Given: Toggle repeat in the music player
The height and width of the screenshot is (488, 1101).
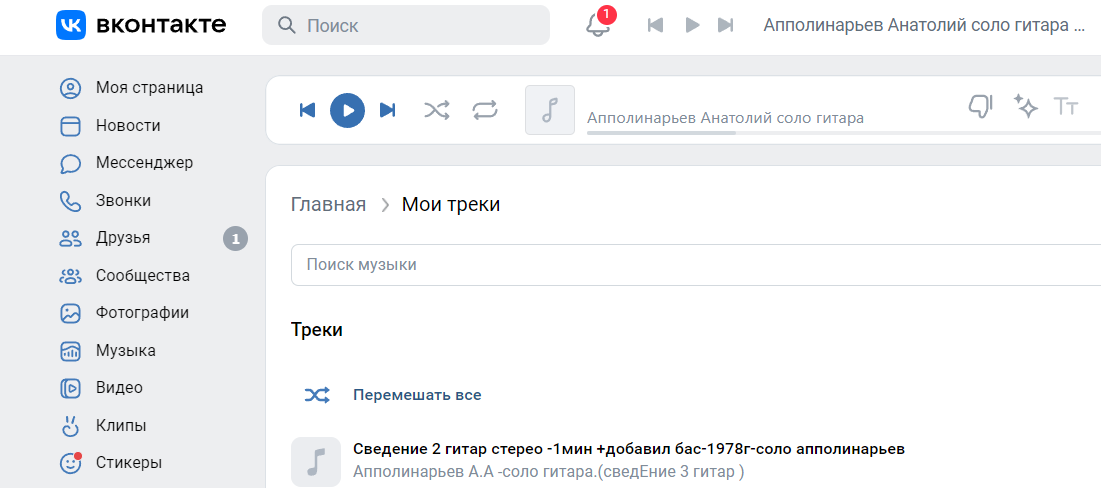Looking at the screenshot, I should [484, 110].
